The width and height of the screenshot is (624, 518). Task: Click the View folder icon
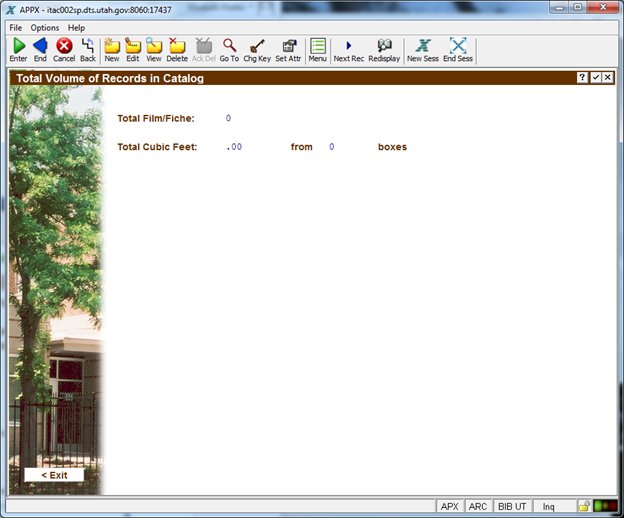point(154,46)
